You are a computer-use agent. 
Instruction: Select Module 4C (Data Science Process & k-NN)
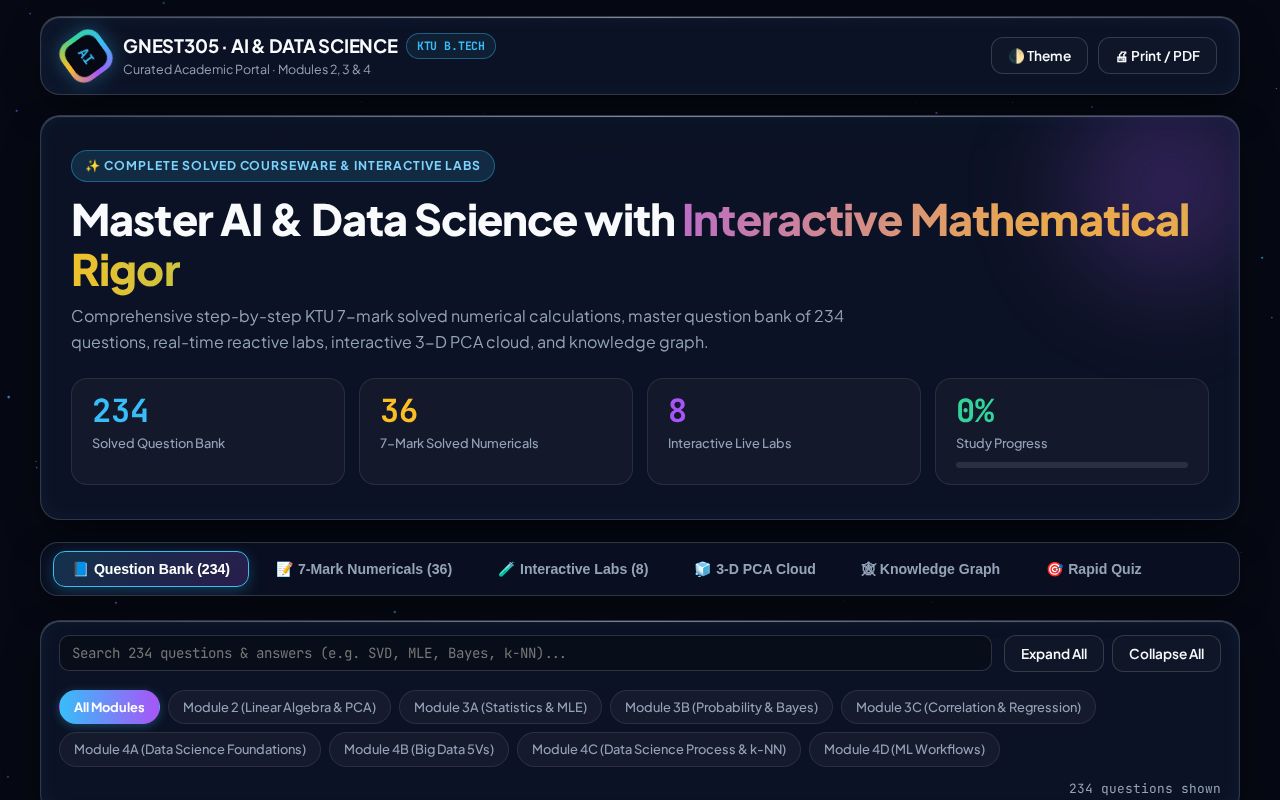(659, 749)
